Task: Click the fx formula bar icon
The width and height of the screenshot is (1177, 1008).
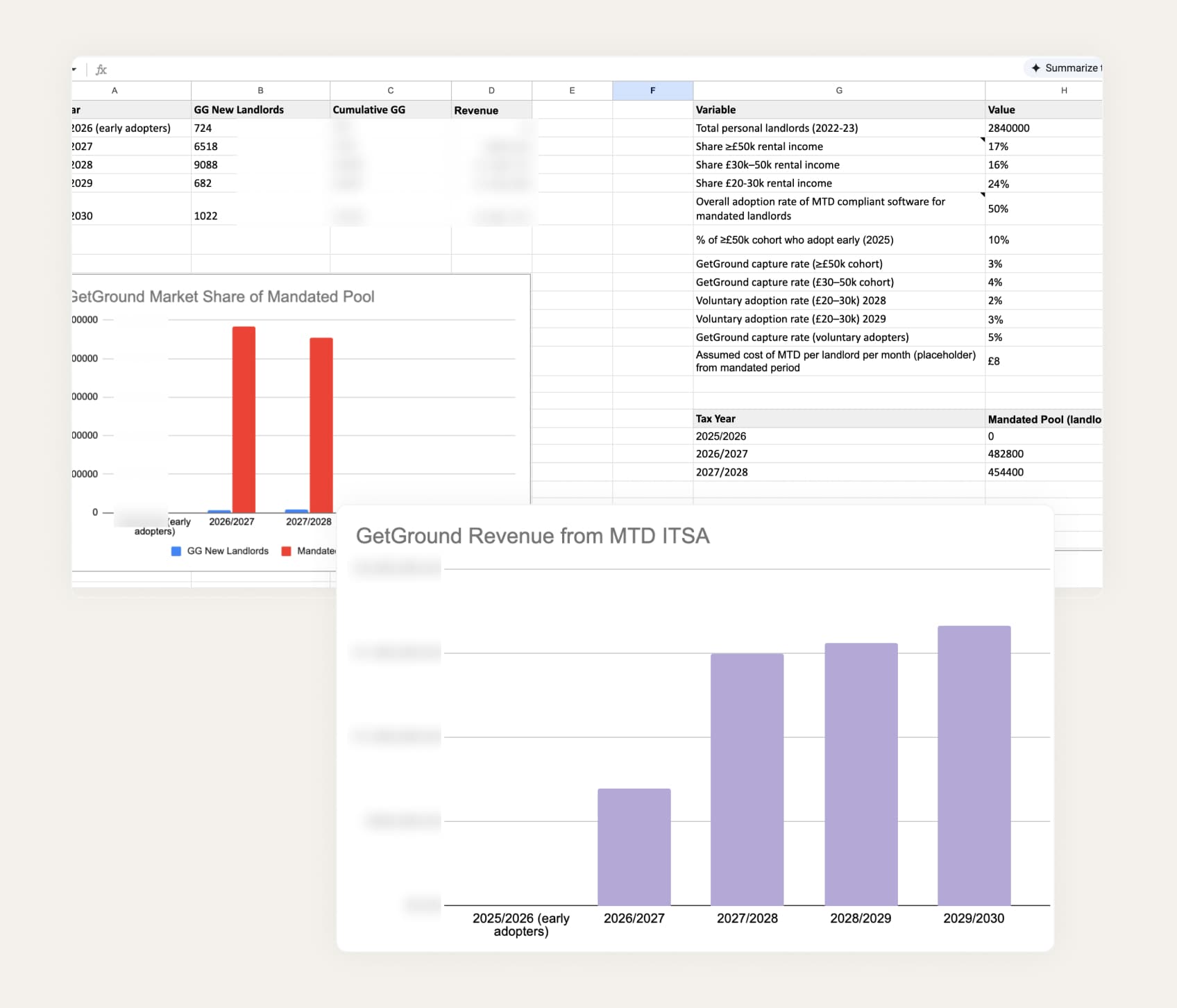Action: (x=100, y=69)
